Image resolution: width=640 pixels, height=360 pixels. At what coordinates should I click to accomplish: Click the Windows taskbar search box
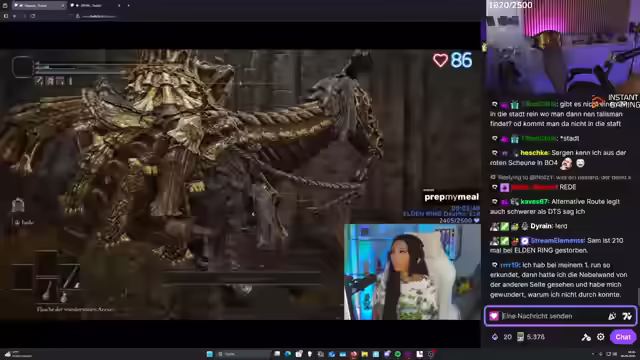244,354
